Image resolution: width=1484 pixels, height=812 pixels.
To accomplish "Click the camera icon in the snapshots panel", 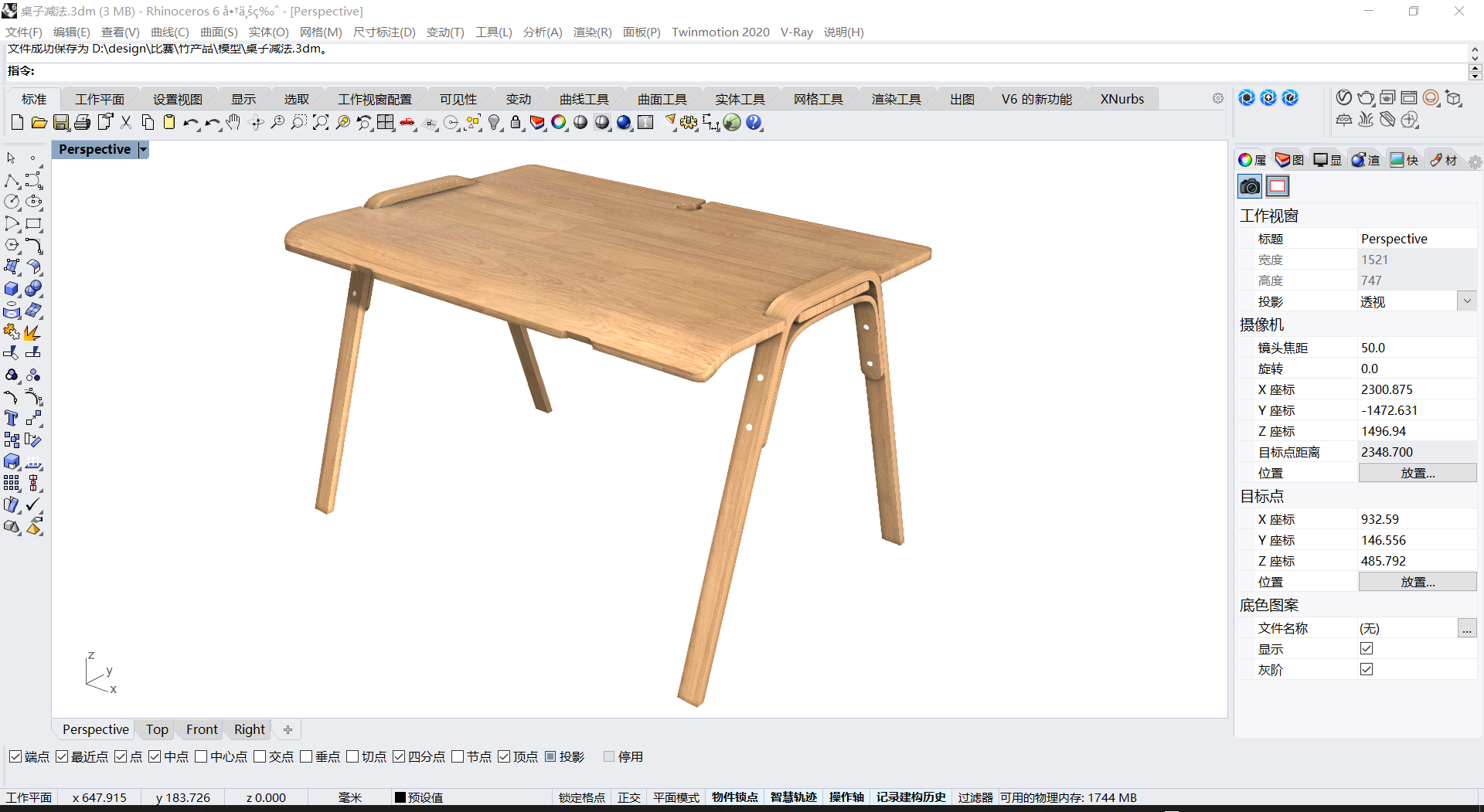I will coord(1249,186).
